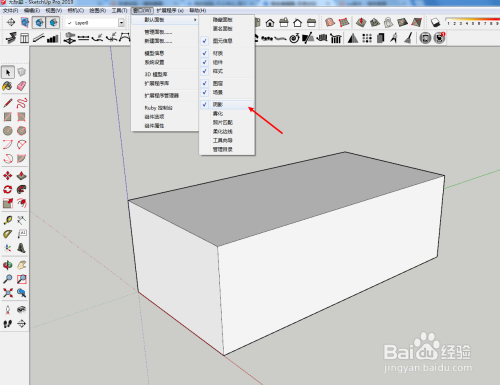
Task: Click the Zoom Extents tool icon
Action: click(8, 293)
